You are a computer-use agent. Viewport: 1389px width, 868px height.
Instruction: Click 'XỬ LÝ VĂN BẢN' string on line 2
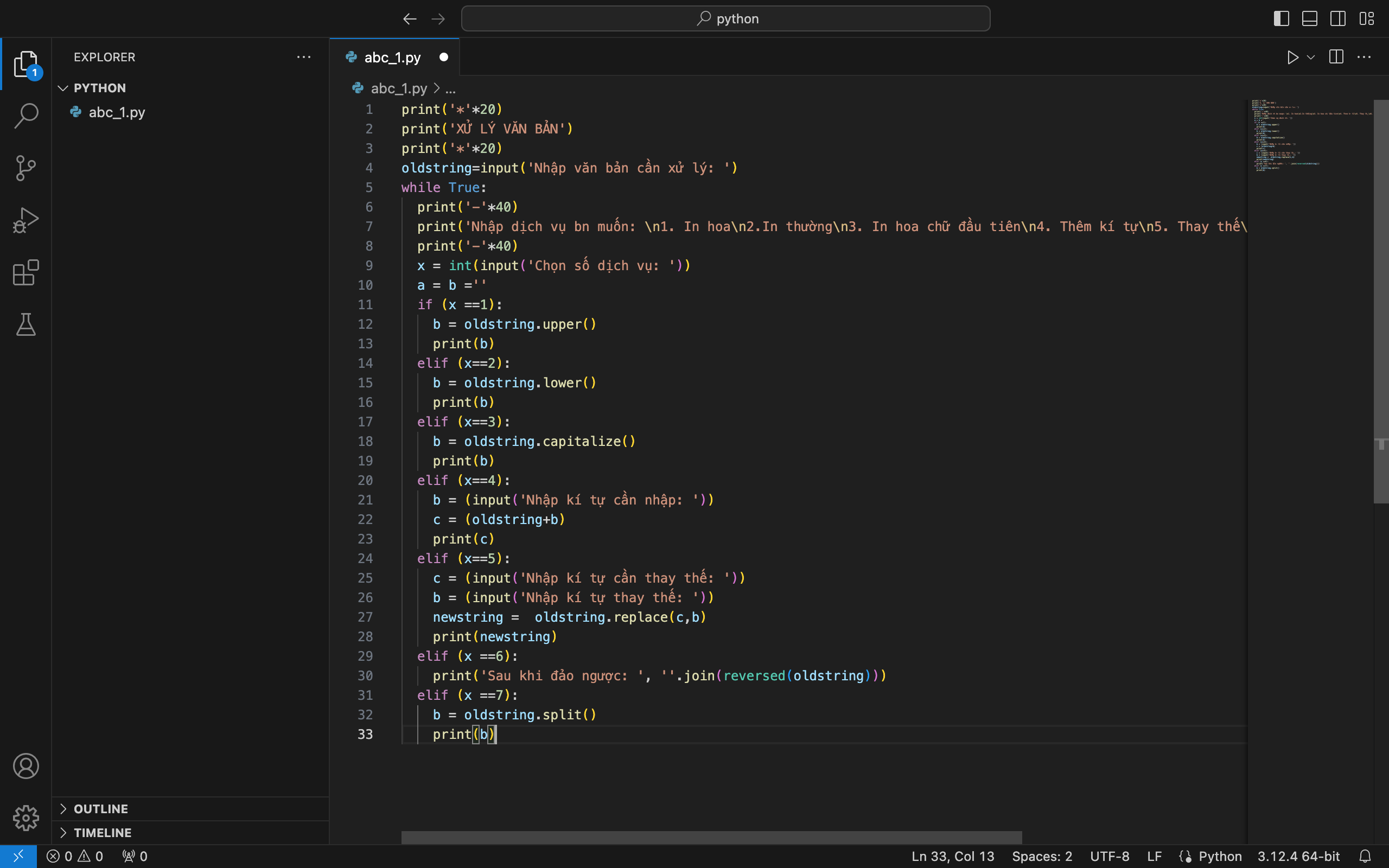[507, 129]
